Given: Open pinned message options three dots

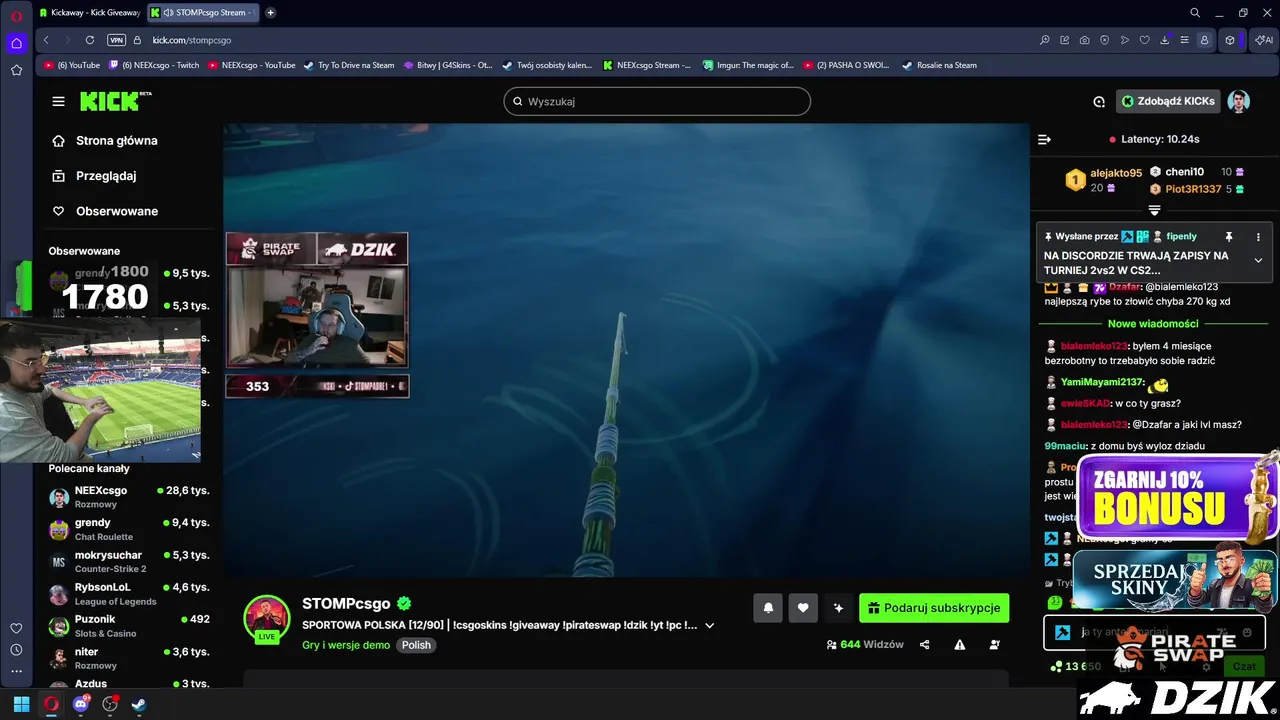Looking at the screenshot, I should click(x=1258, y=237).
